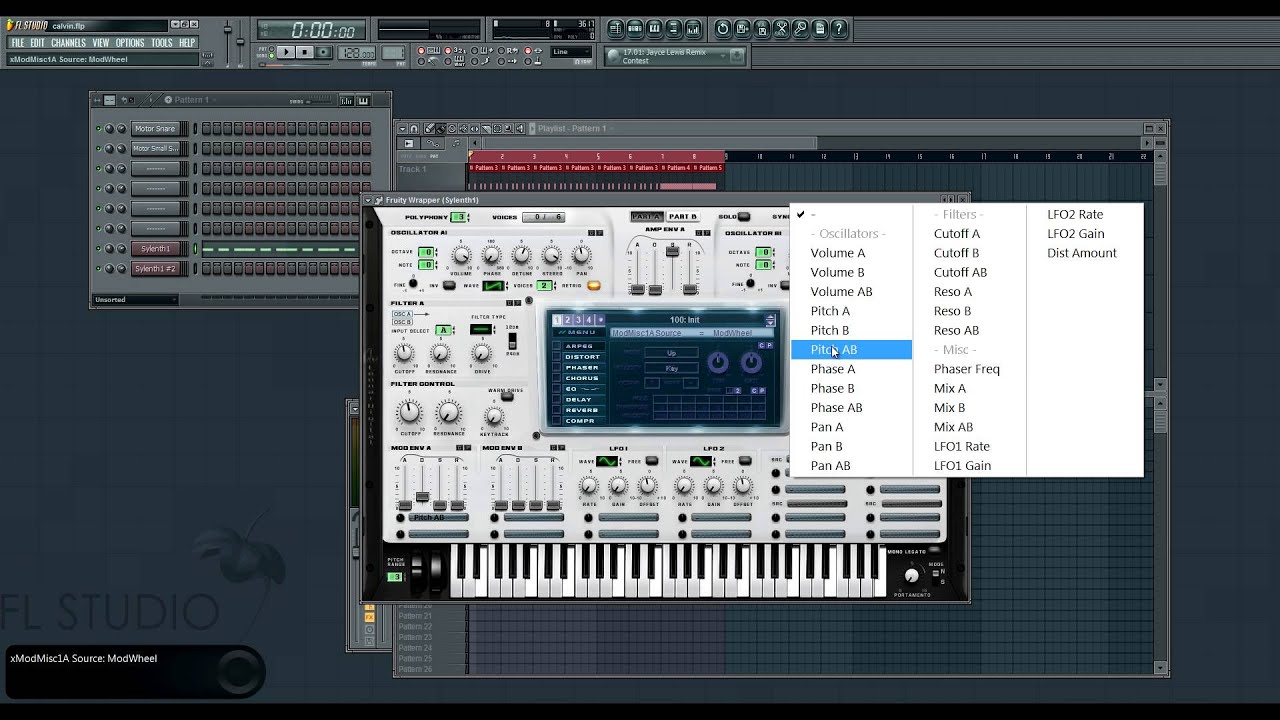Choose Cutoff A from the Filters list
The width and height of the screenshot is (1280, 720).
[x=957, y=234]
